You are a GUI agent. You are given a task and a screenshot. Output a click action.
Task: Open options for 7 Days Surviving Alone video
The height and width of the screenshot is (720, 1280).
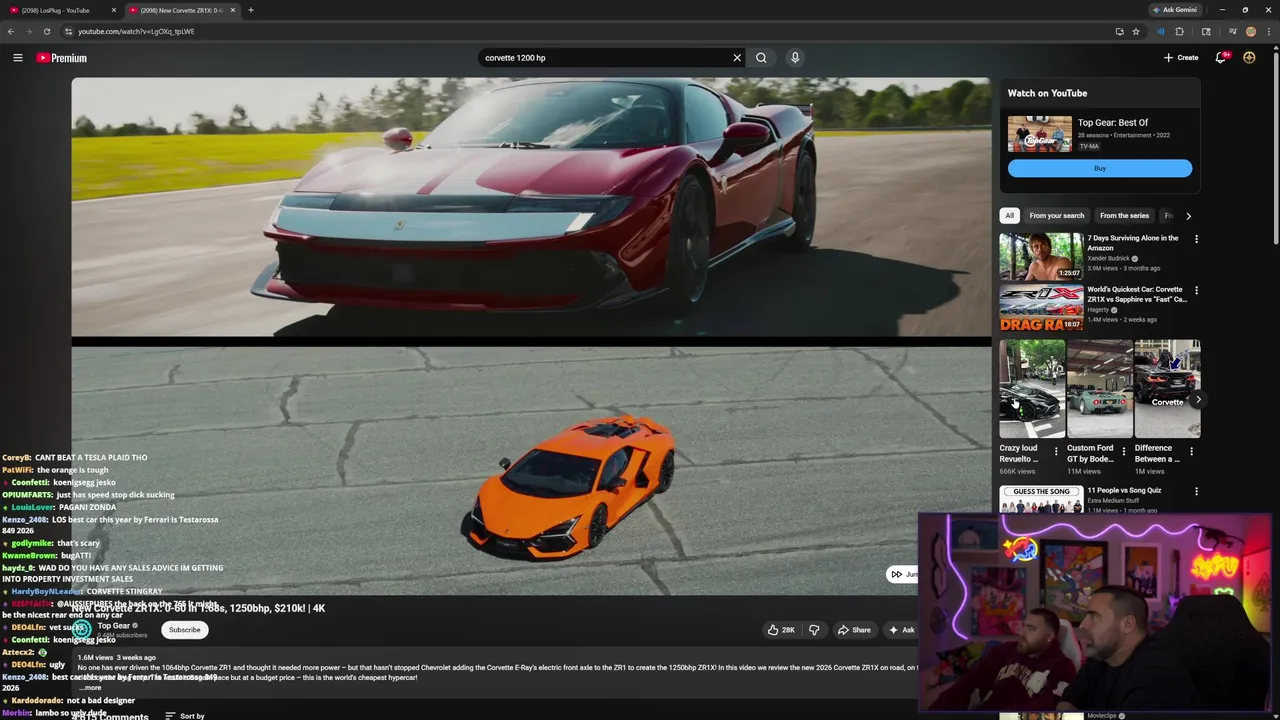pos(1196,239)
